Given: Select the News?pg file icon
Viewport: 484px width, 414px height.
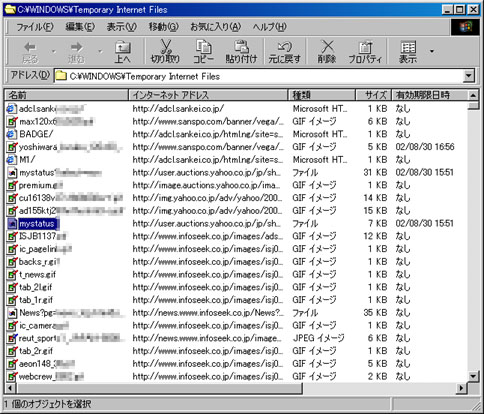Looking at the screenshot, I should 12,313.
